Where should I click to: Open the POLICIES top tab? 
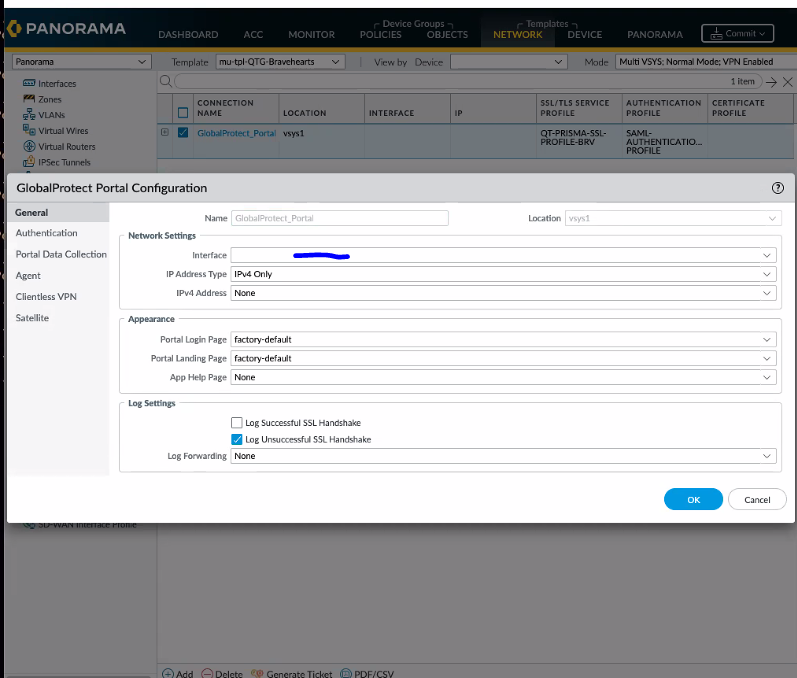[381, 35]
